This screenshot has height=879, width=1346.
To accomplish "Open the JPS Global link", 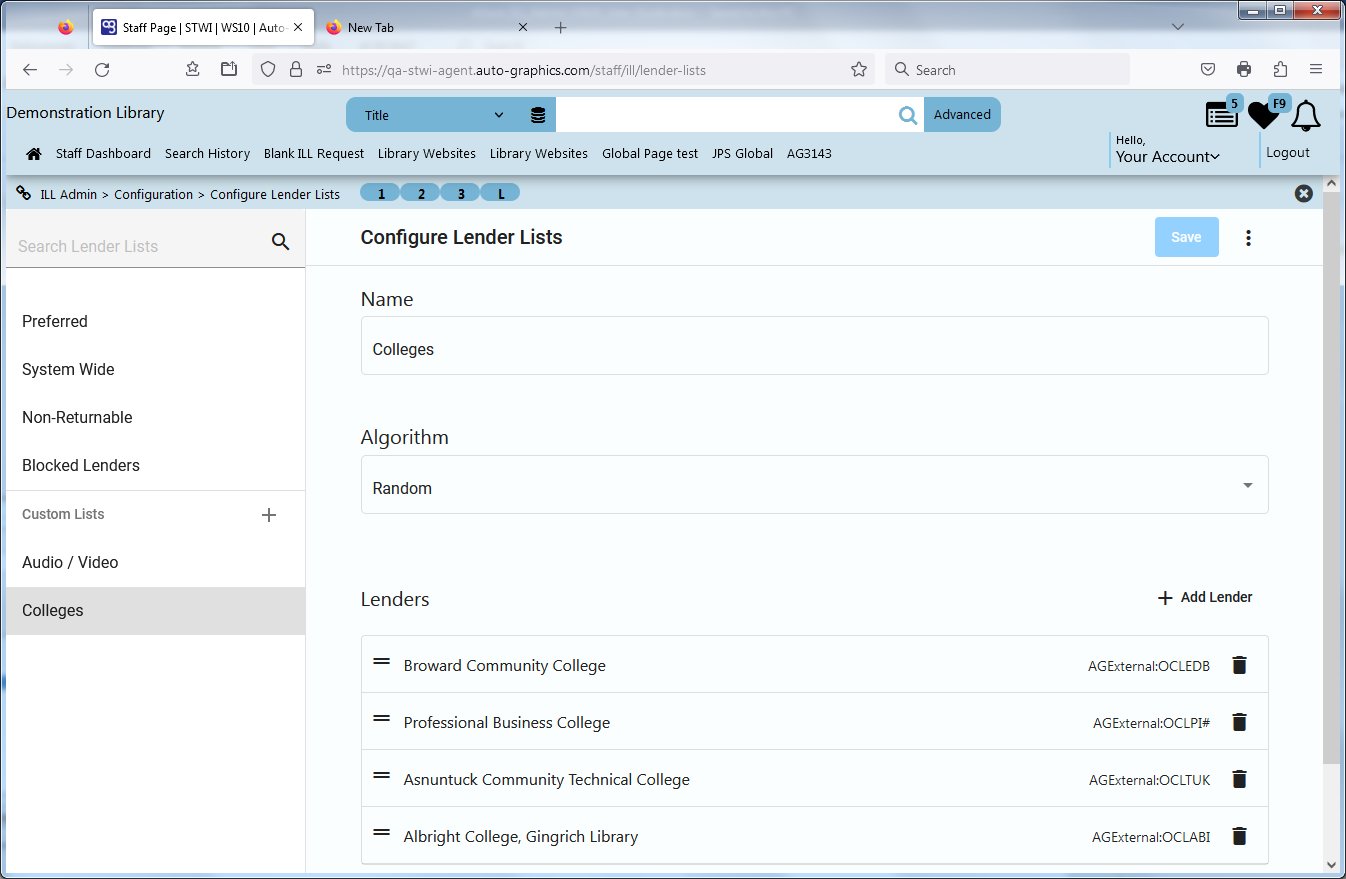I will click(742, 153).
